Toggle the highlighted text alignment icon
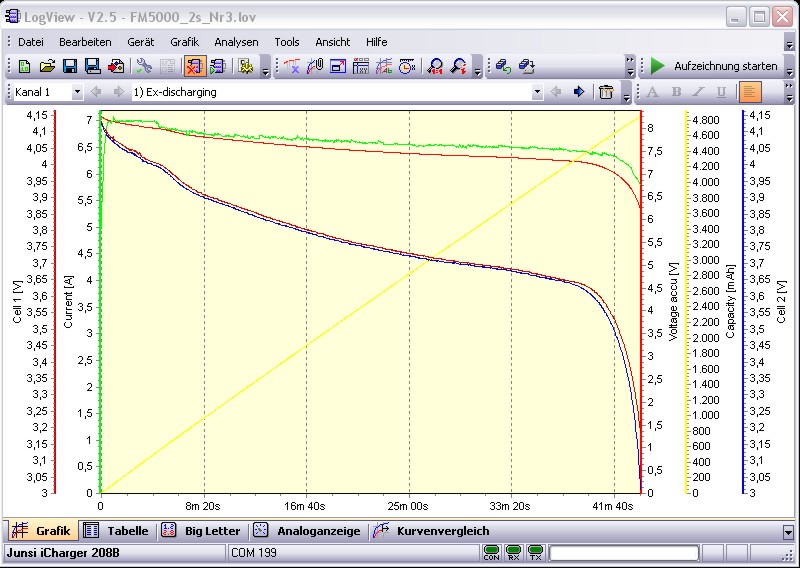This screenshot has height=568, width=800. point(749,92)
